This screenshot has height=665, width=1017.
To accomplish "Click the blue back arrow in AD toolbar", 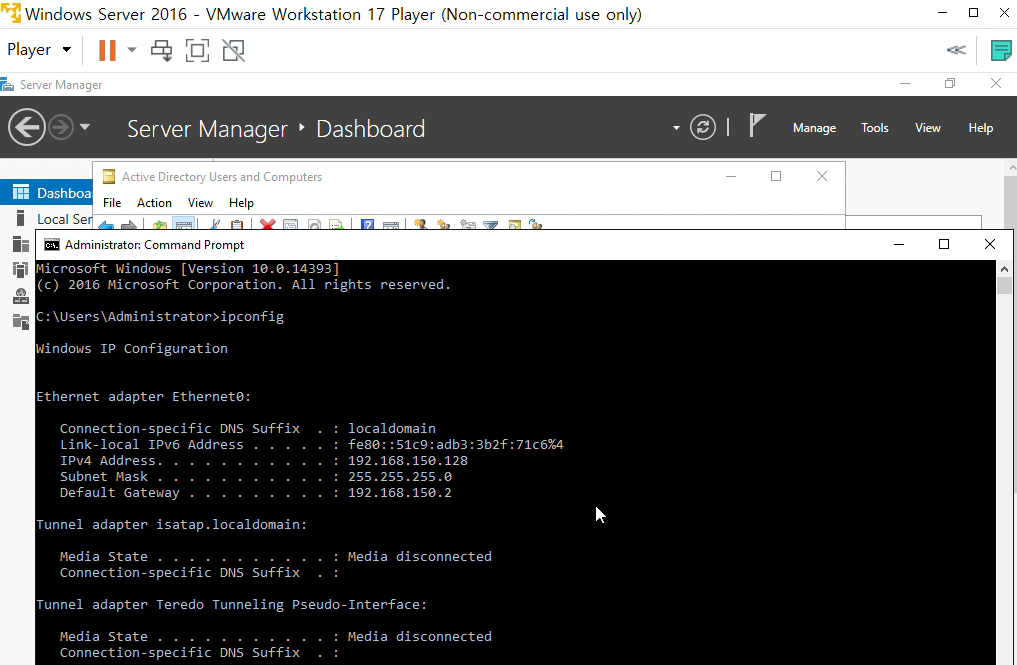I will coord(106,225).
